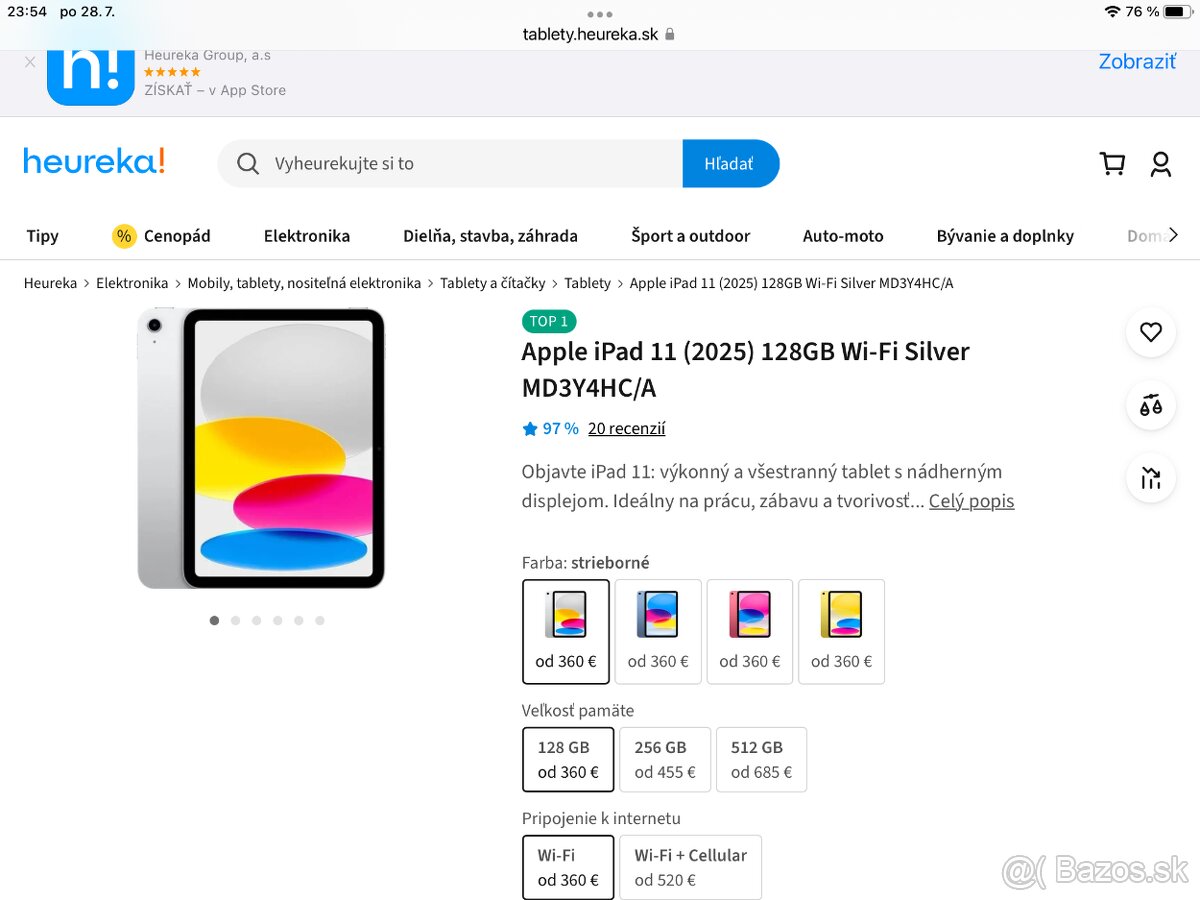Image resolution: width=1200 pixels, height=900 pixels.
Task: Select the blue iPad color variant
Action: pyautogui.click(x=658, y=632)
